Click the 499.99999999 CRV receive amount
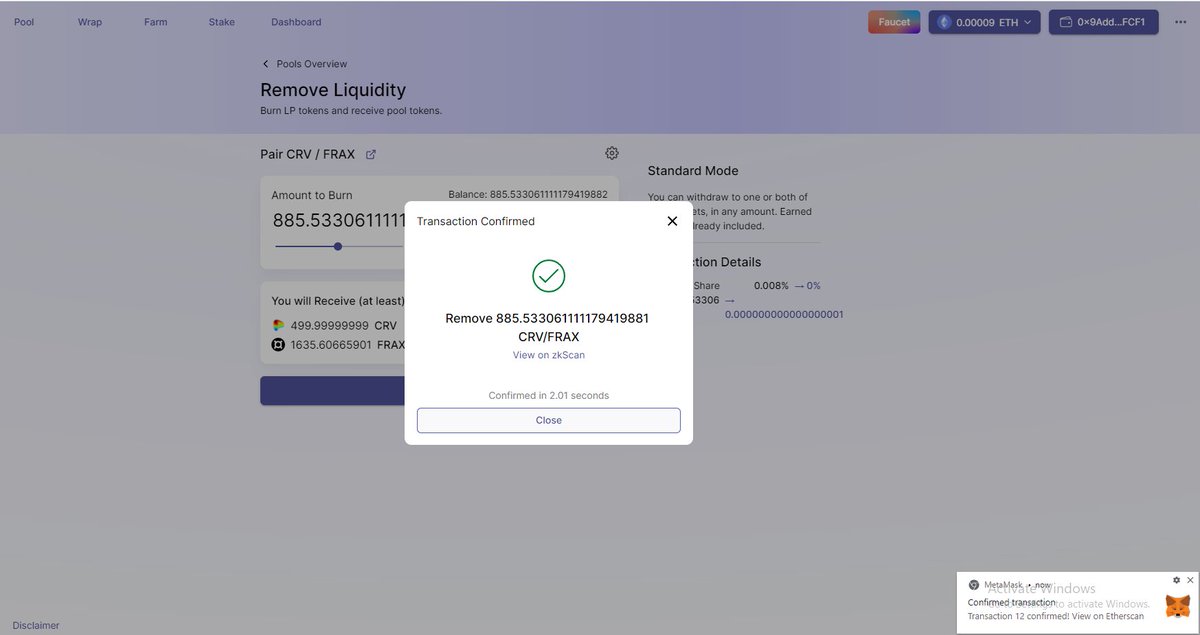The height and width of the screenshot is (635, 1200). point(344,326)
